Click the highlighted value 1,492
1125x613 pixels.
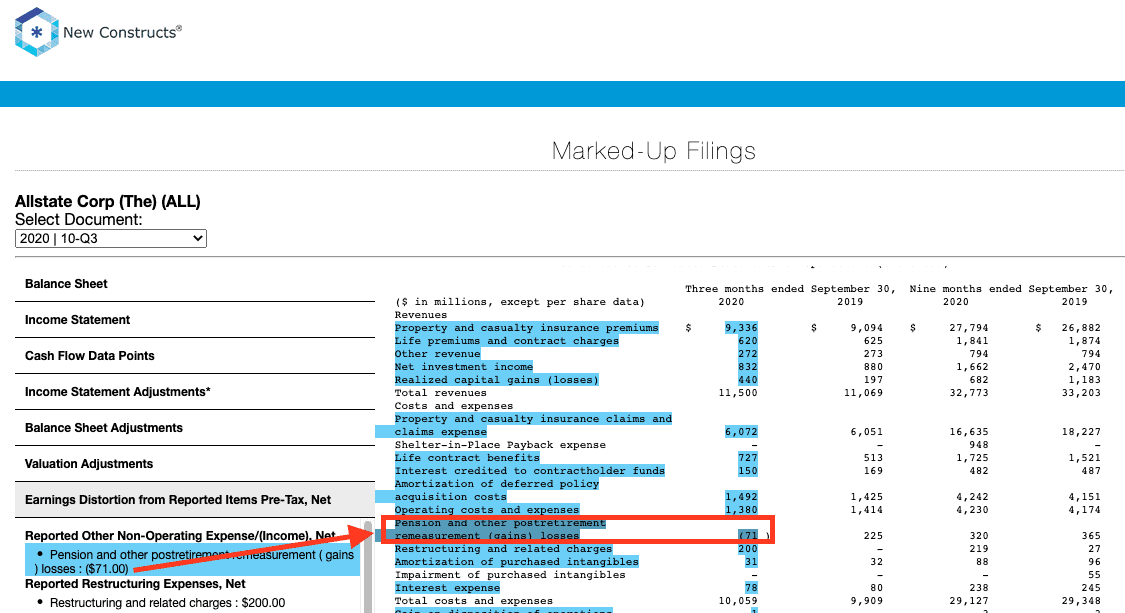pos(741,497)
